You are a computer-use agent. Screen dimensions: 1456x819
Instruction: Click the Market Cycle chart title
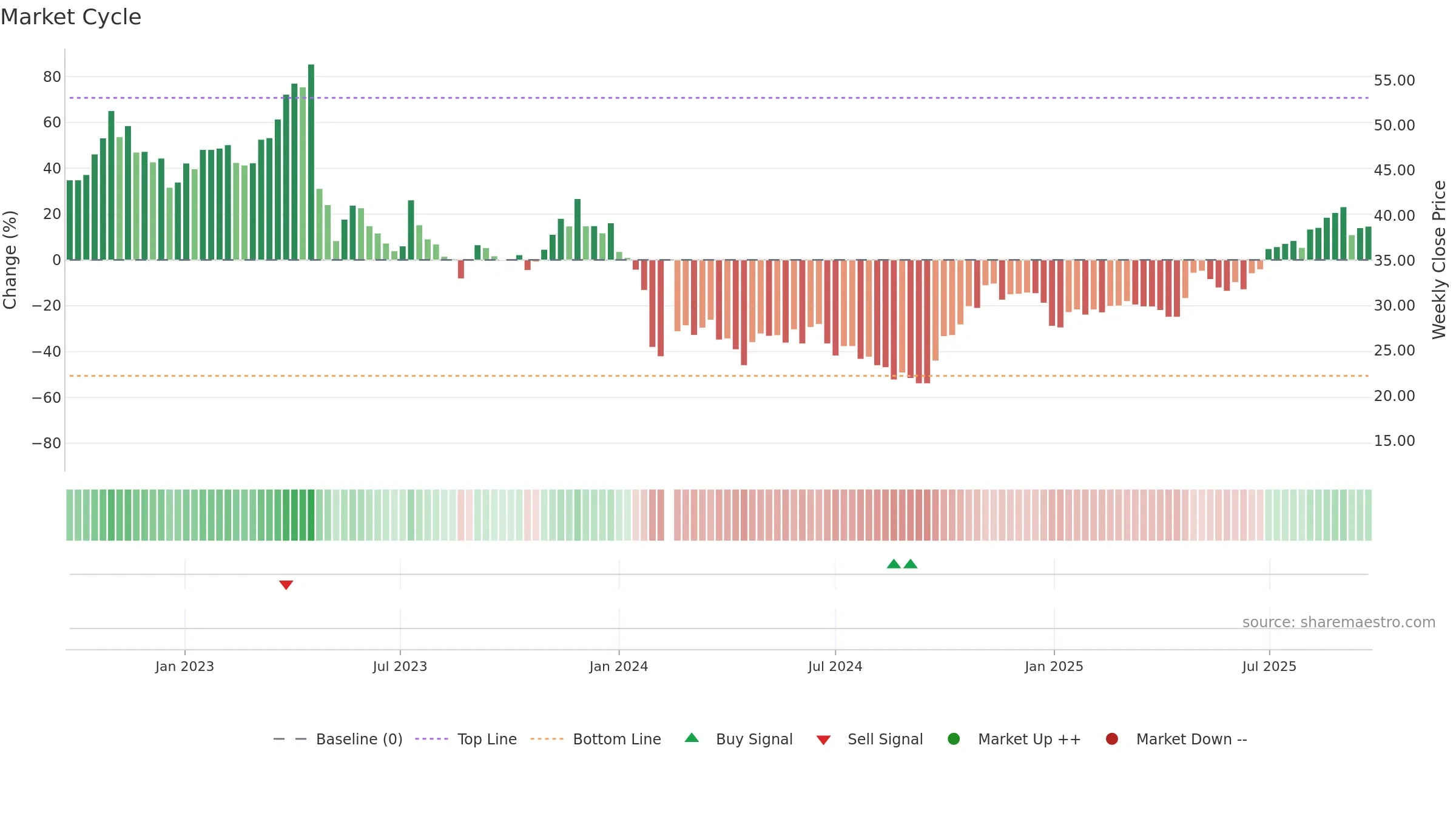pos(71,17)
